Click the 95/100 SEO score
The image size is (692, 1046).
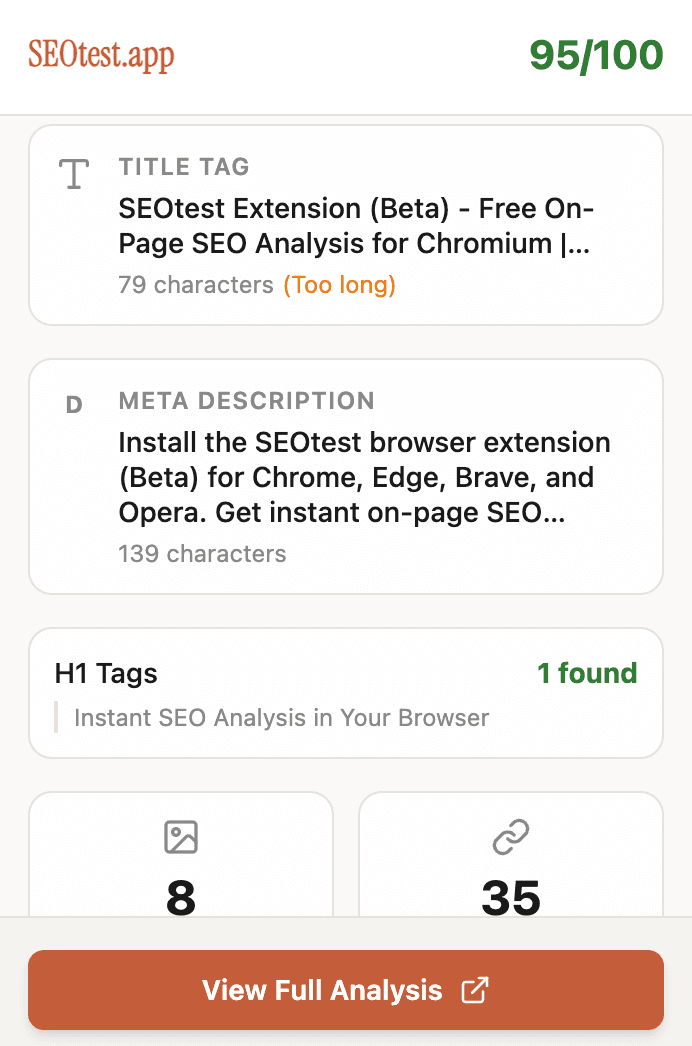point(596,55)
